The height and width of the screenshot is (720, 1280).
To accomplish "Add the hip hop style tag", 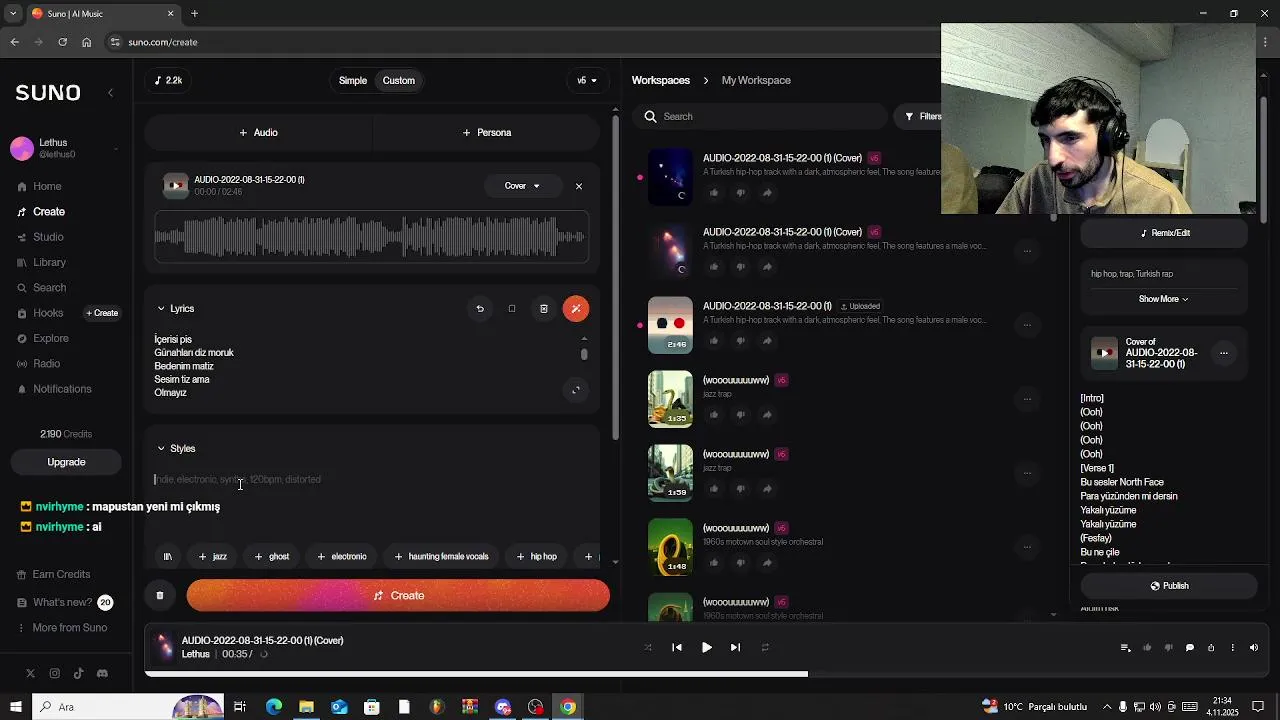I will pos(537,557).
